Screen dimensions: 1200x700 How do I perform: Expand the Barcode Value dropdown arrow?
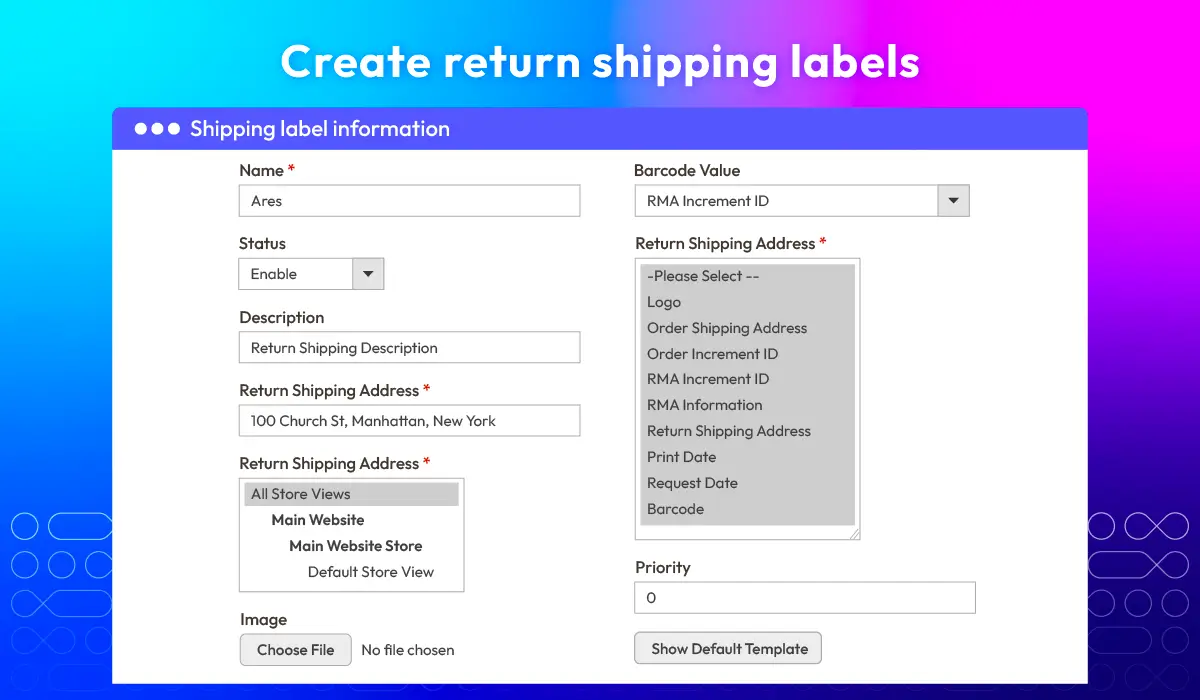coord(953,201)
